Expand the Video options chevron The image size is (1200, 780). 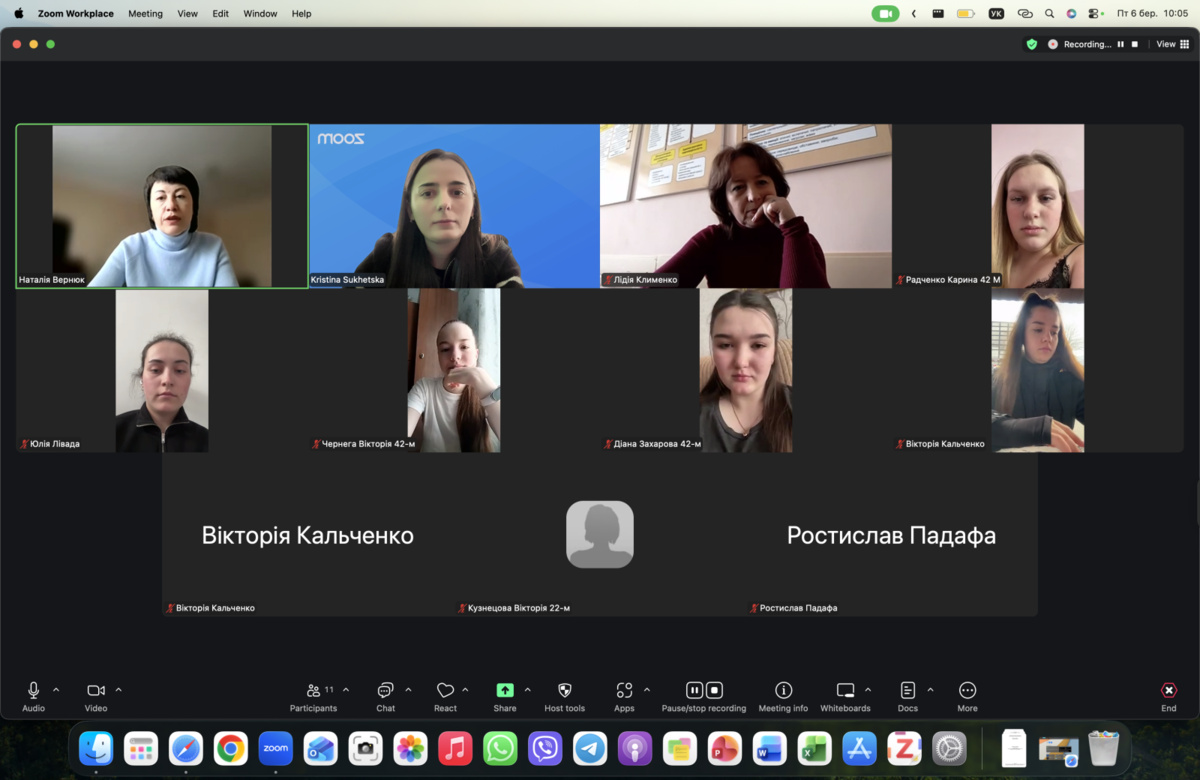pyautogui.click(x=118, y=690)
